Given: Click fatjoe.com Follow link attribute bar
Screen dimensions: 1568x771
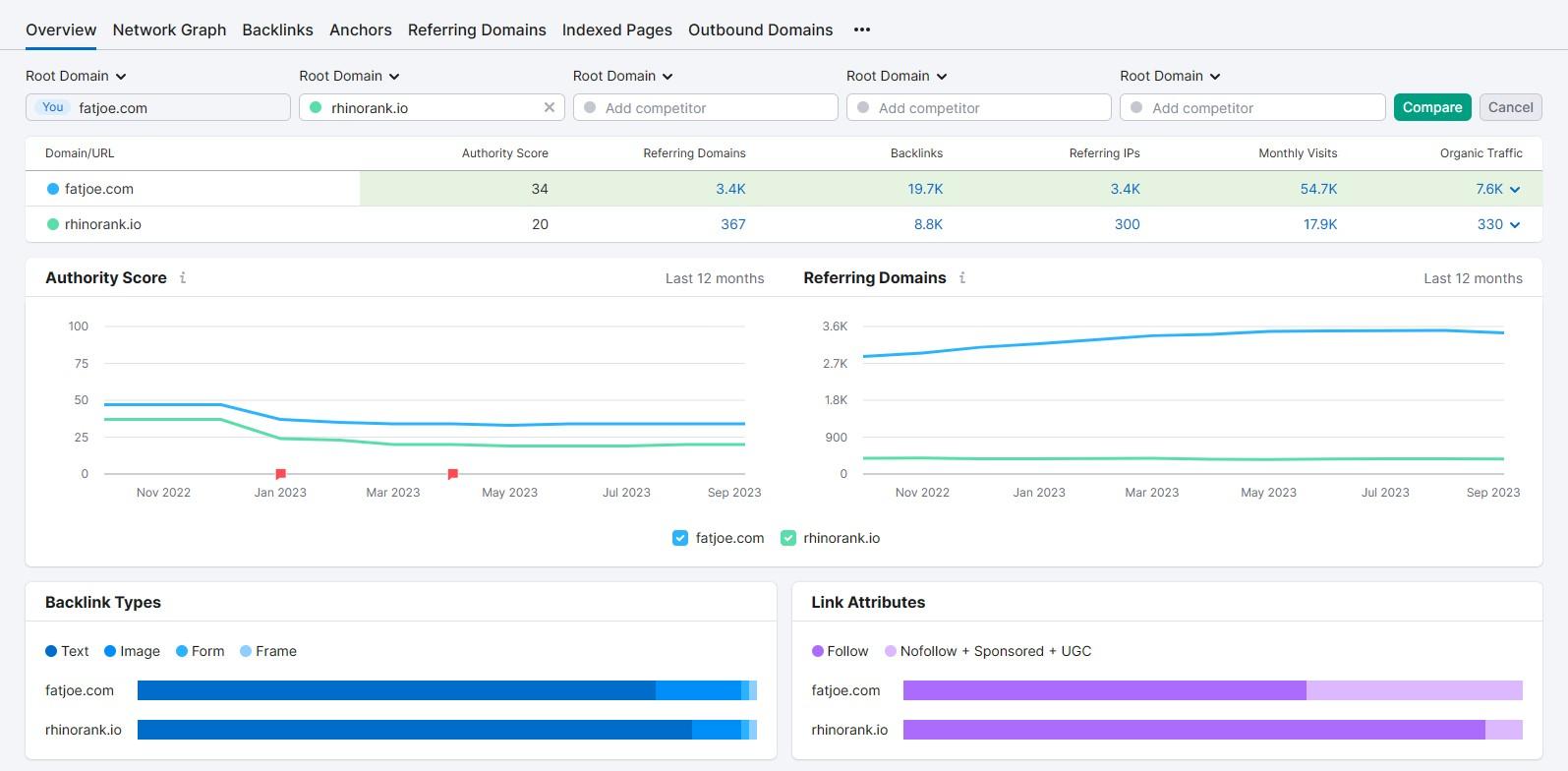Looking at the screenshot, I should [1105, 690].
